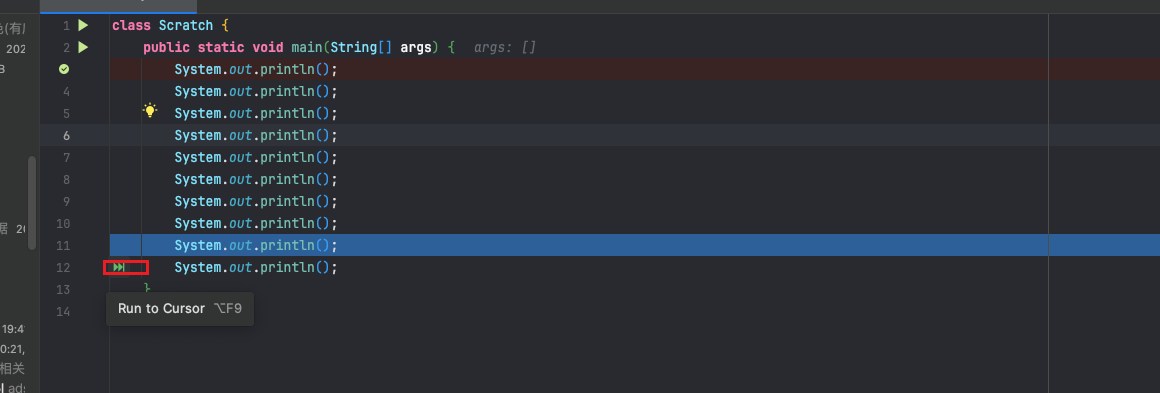Select the active editor tab at top

tap(118, 6)
